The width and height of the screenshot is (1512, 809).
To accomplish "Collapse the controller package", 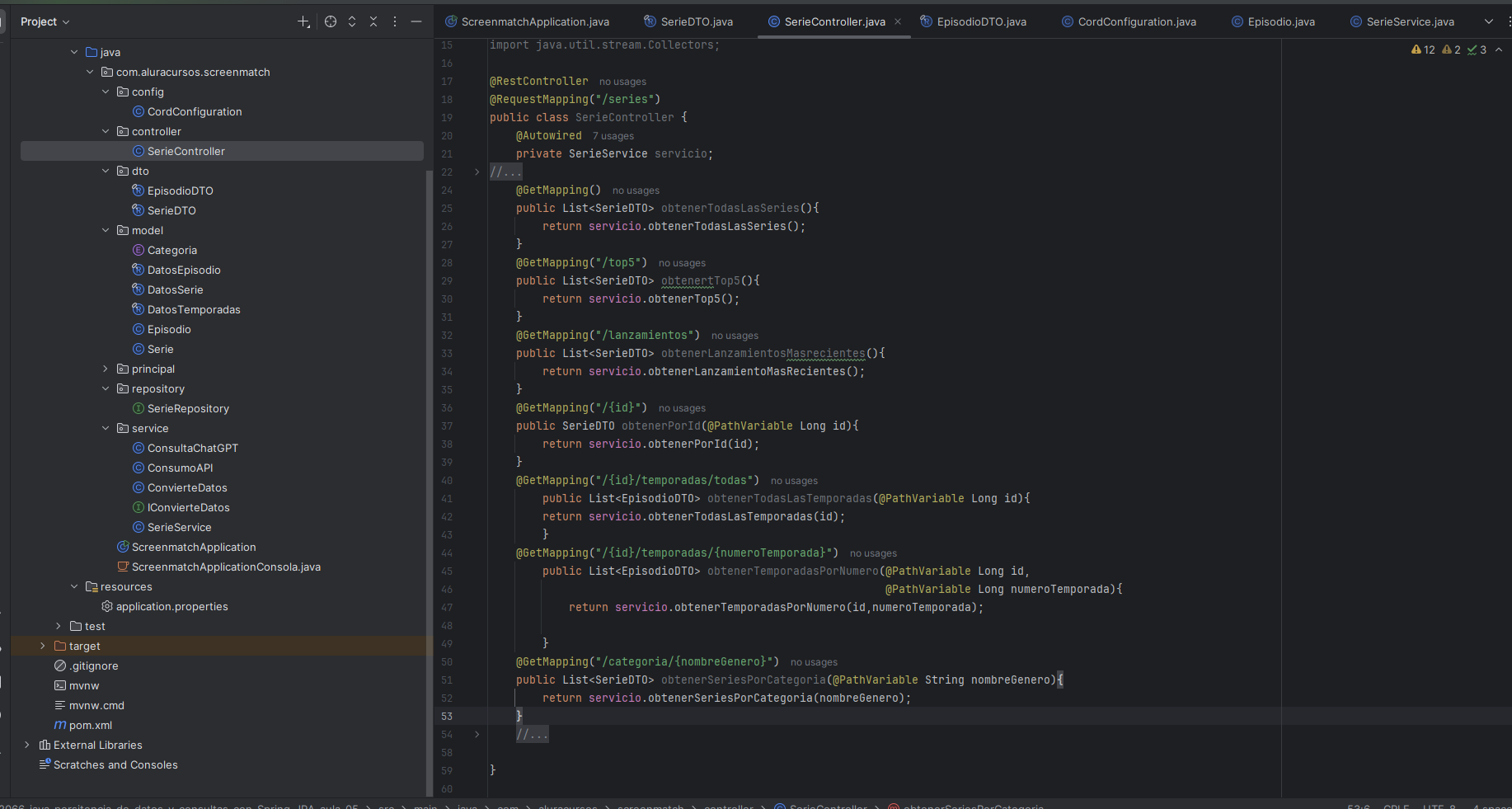I will (106, 131).
